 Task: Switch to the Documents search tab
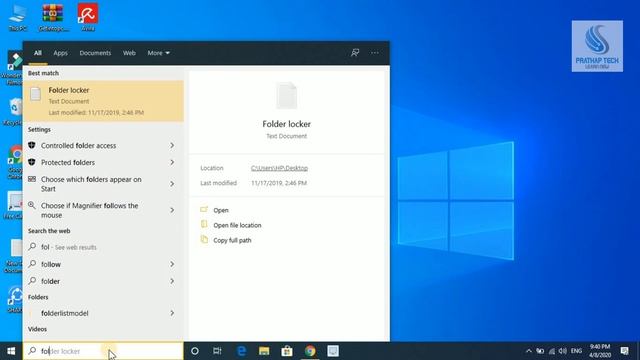95,53
